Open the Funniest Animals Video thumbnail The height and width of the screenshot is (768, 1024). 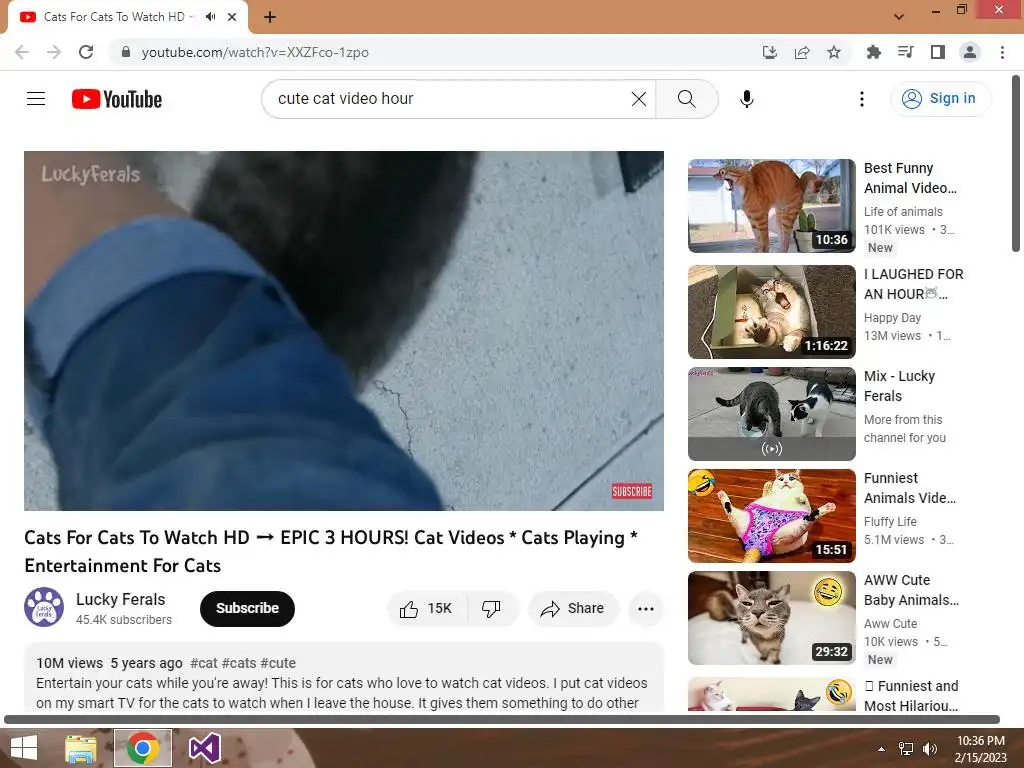[771, 516]
